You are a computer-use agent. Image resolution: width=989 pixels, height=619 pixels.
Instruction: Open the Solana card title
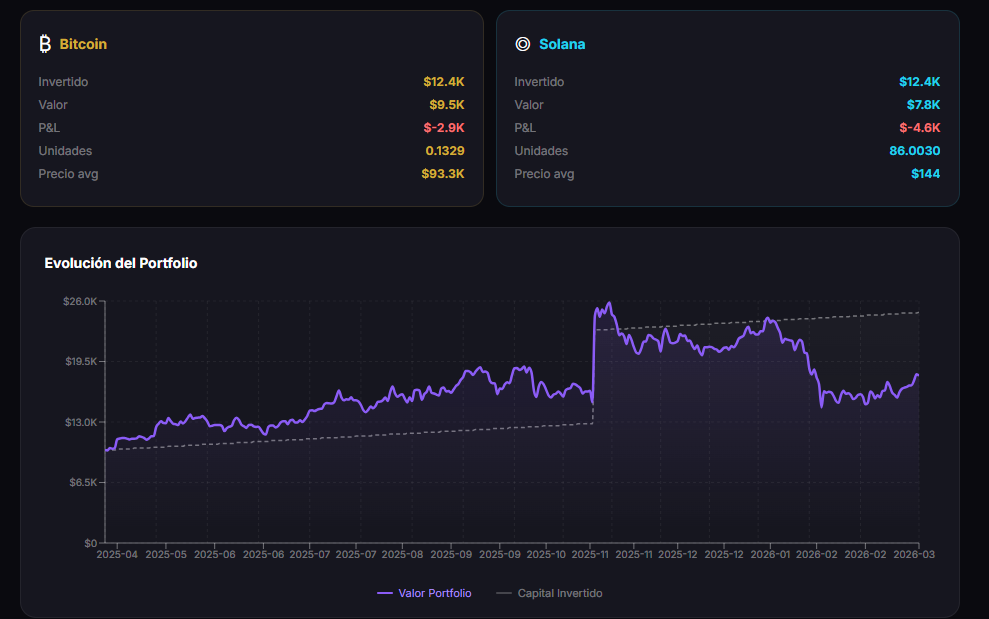(562, 44)
